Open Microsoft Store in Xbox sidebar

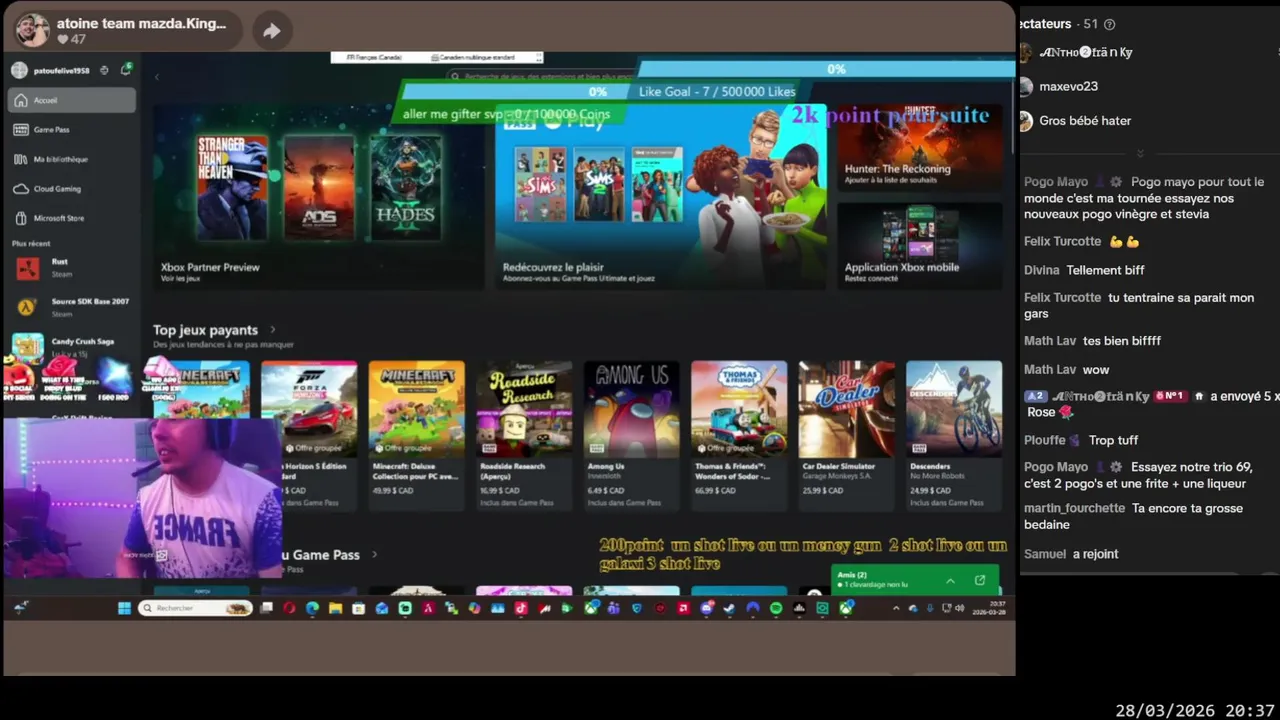click(x=72, y=218)
